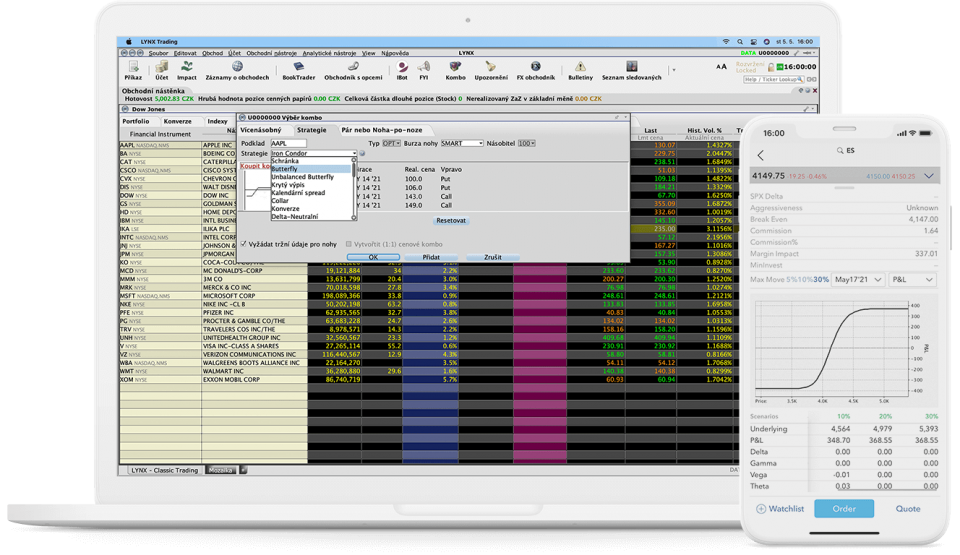Image resolution: width=960 pixels, height=555 pixels.
Task: Select MICROSOFT CORP row in table
Action: pyautogui.click(x=429, y=296)
